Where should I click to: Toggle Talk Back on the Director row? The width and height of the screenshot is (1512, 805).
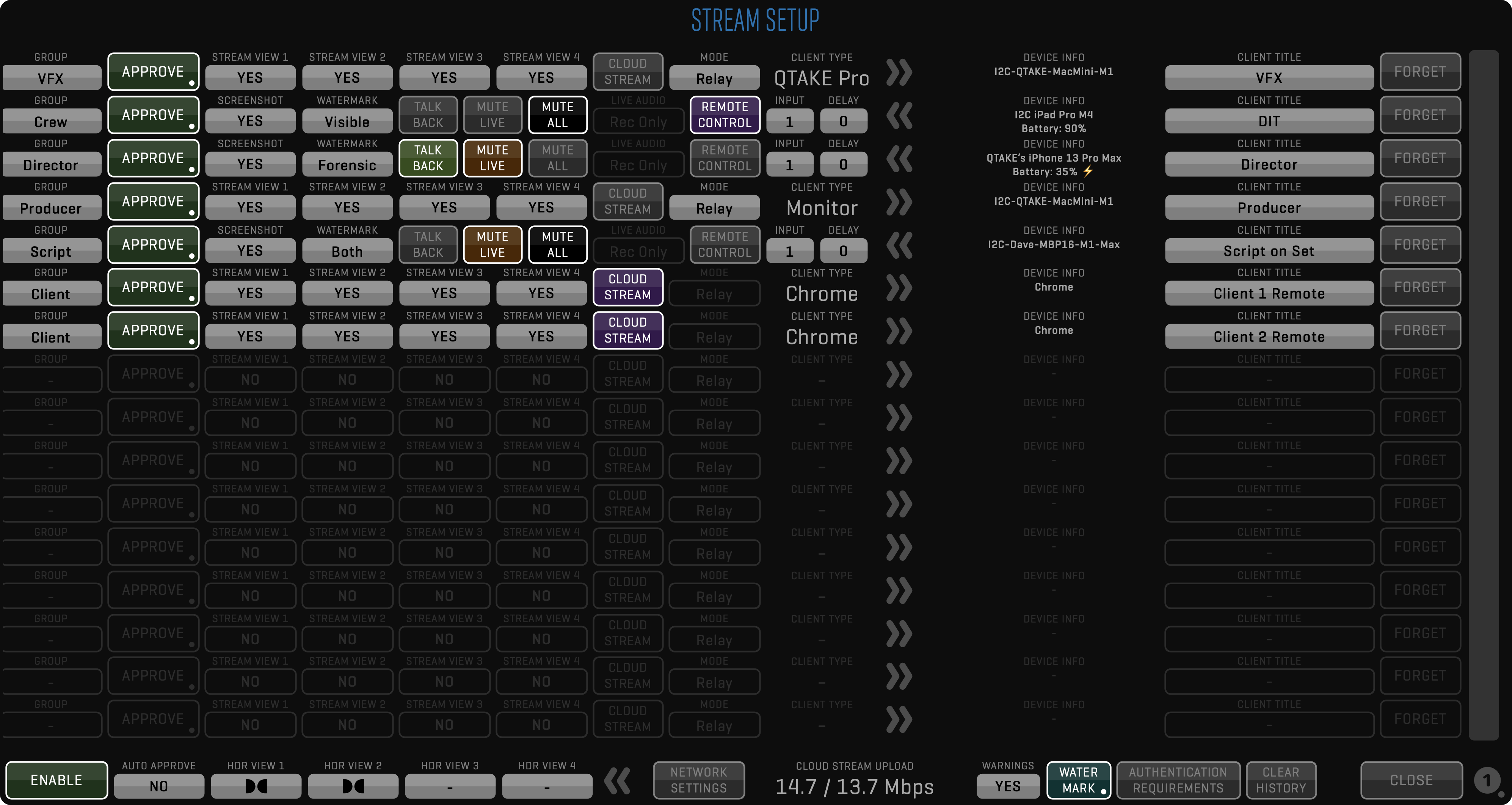click(x=428, y=158)
